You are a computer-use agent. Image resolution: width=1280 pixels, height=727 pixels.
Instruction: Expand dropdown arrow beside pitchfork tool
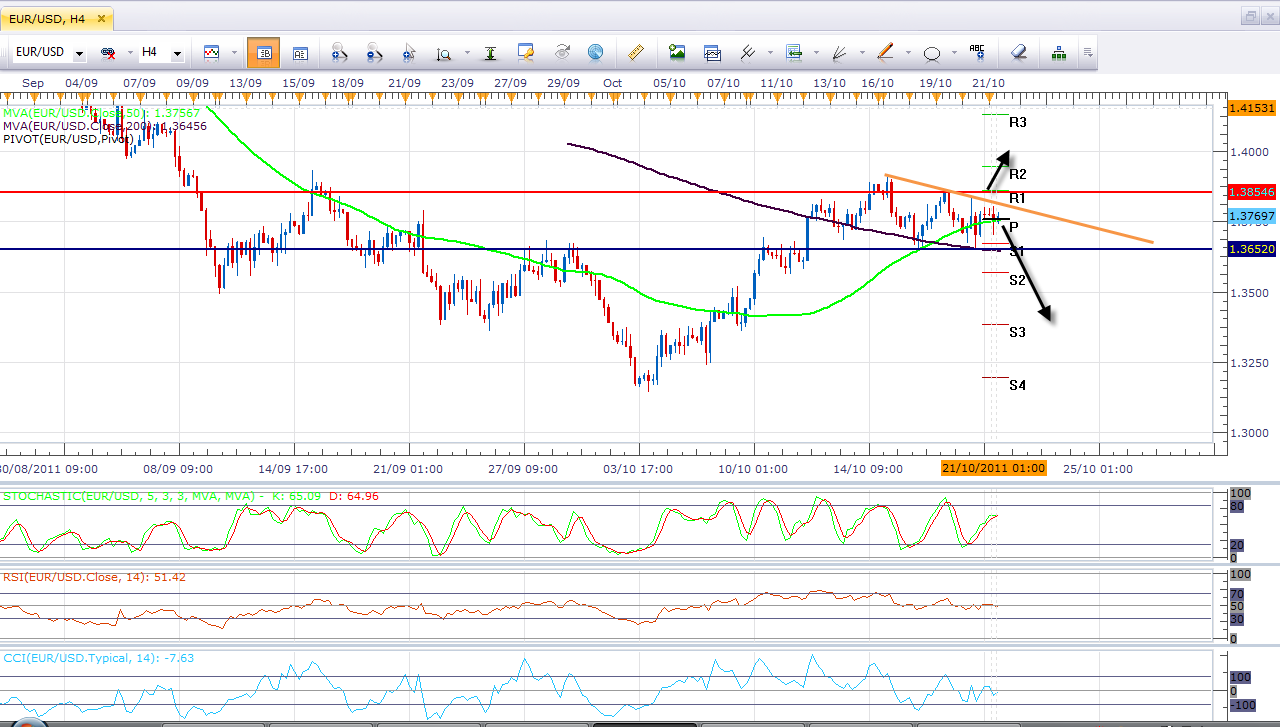769,53
